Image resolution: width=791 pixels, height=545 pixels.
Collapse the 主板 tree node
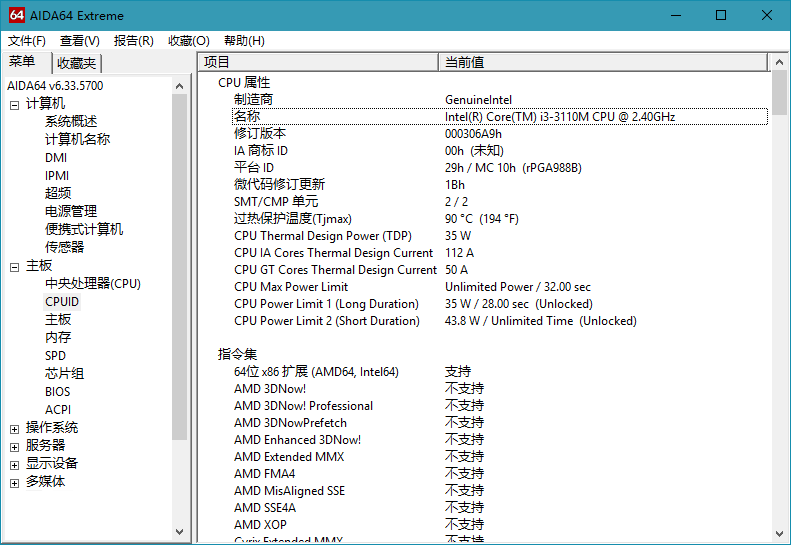click(x=15, y=267)
